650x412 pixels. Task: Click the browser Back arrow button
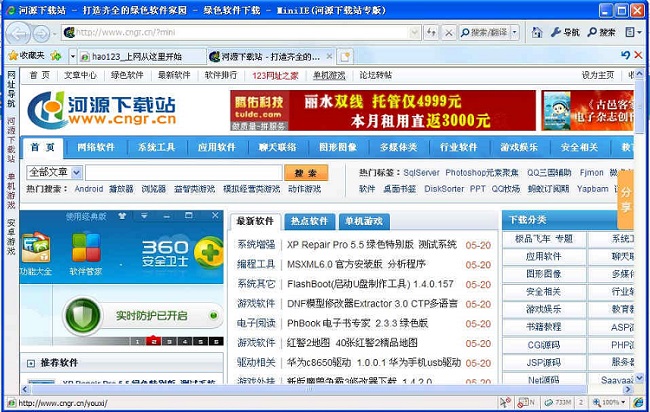click(19, 33)
